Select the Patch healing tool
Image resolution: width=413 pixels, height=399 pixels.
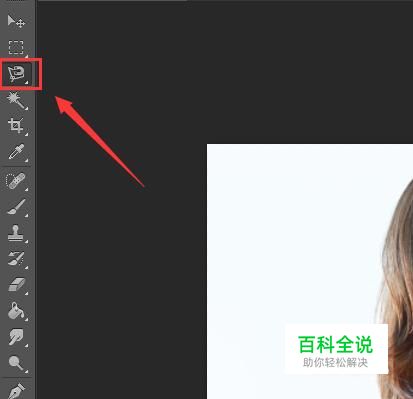(16, 181)
